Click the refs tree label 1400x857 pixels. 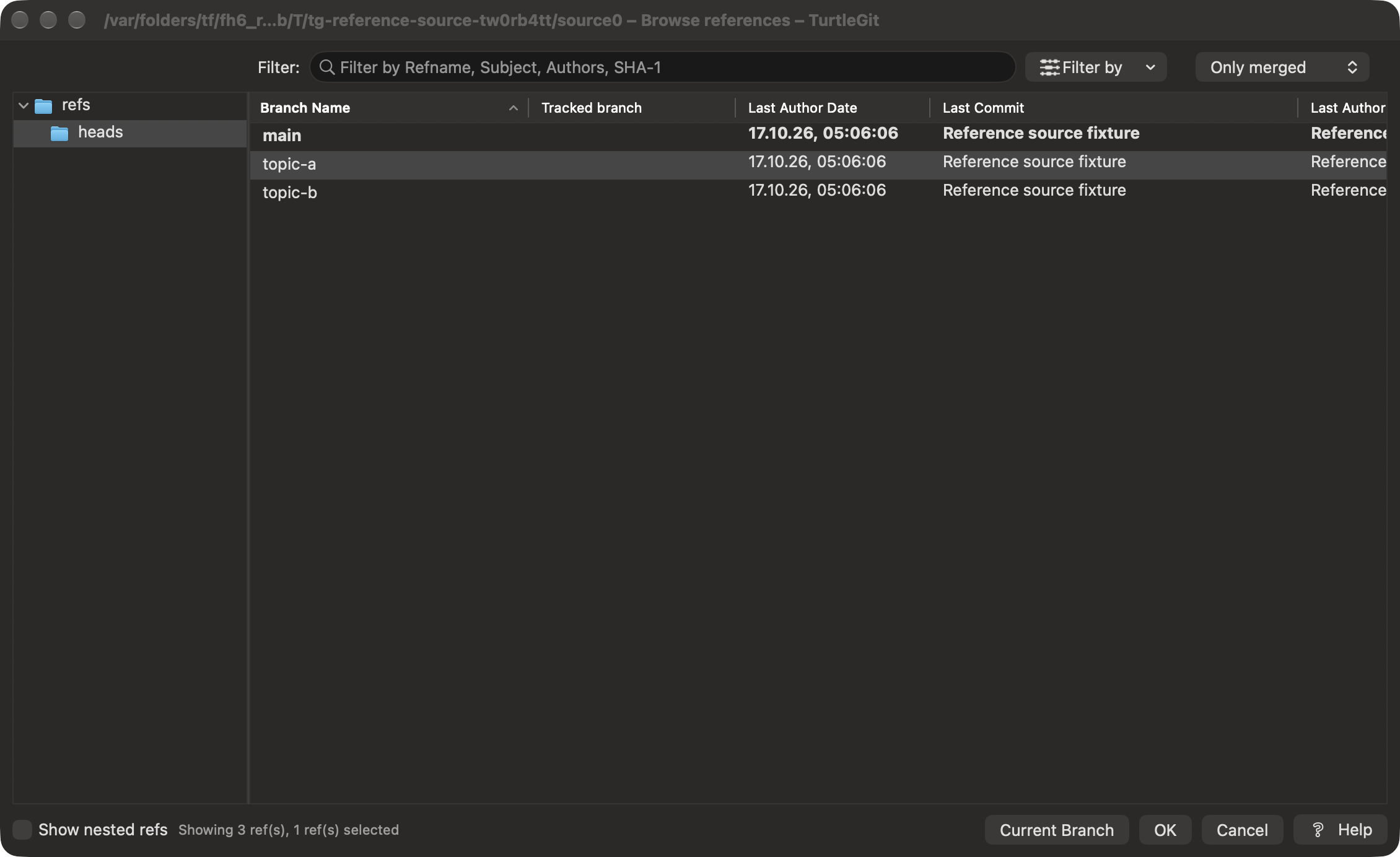tap(76, 105)
